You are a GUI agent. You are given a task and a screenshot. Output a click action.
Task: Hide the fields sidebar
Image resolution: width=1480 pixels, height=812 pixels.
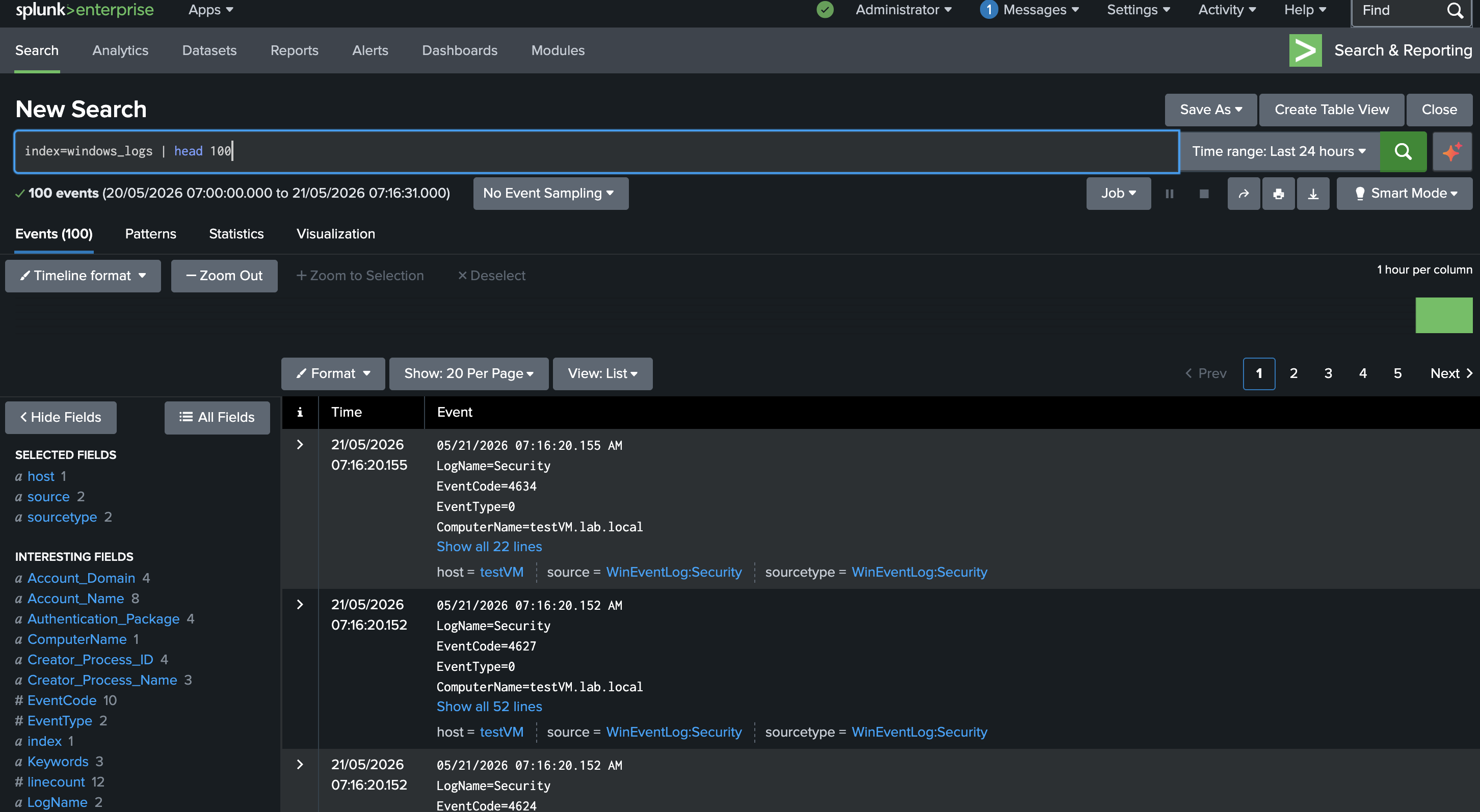(60, 418)
